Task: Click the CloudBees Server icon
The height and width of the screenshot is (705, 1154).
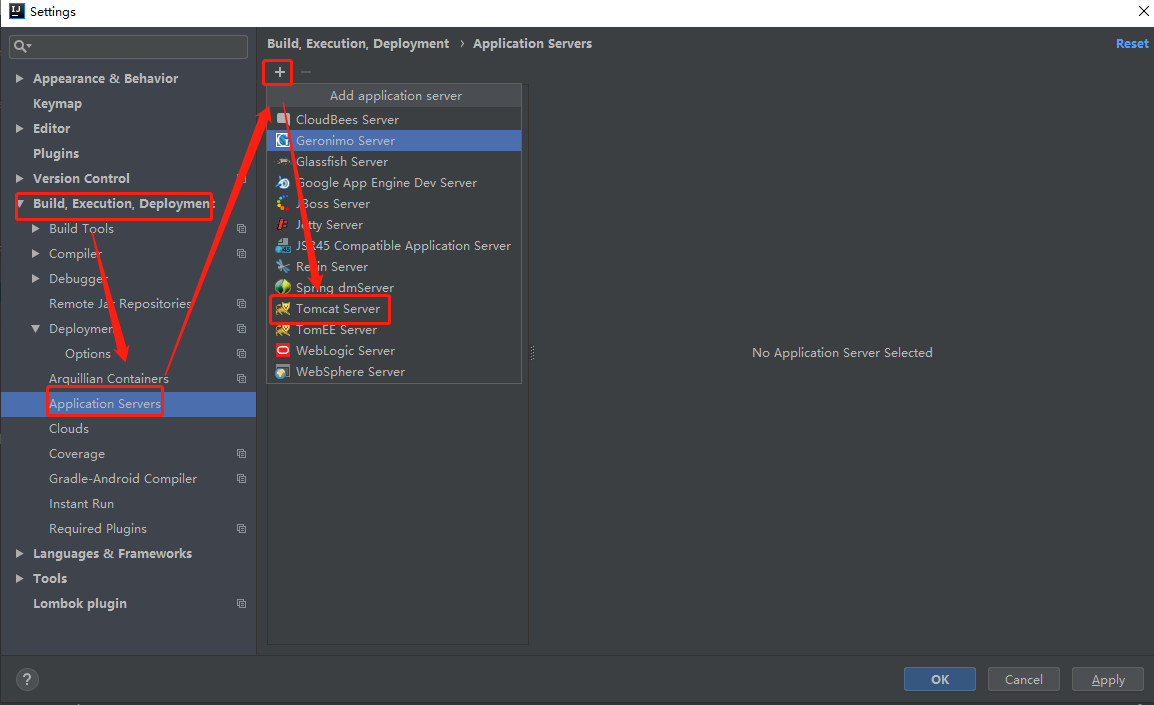Action: (x=283, y=119)
